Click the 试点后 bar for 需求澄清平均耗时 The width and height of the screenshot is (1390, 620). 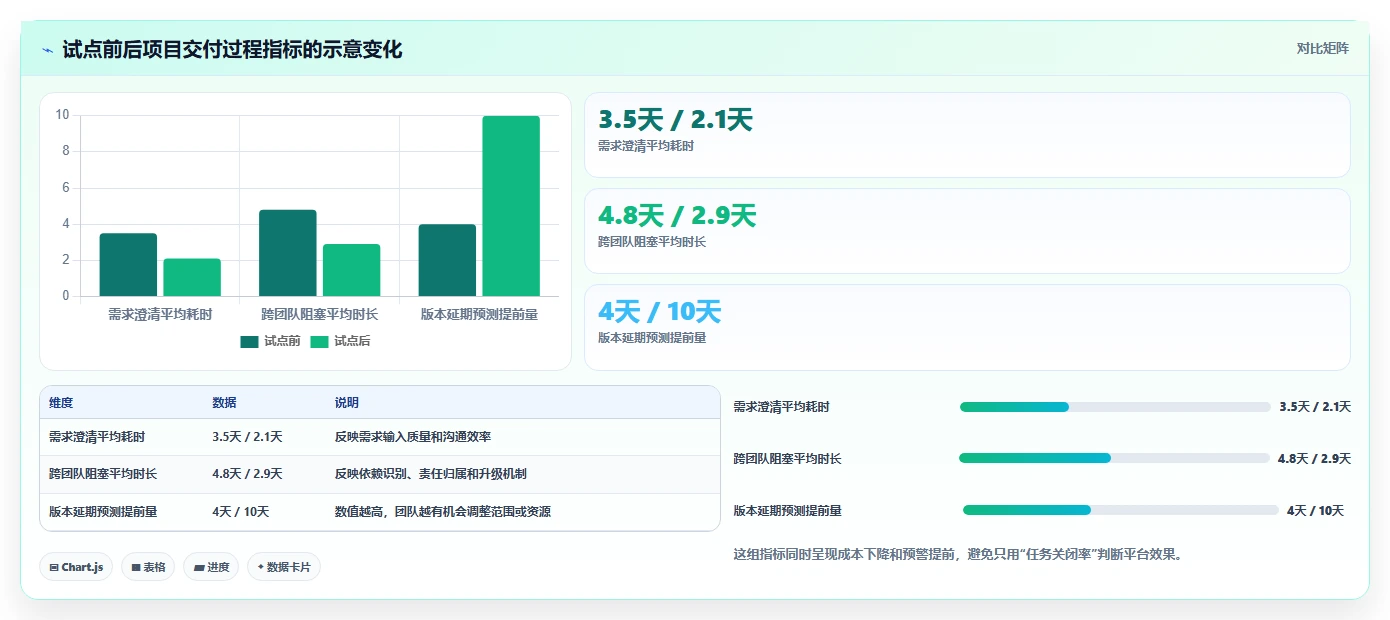(x=192, y=277)
